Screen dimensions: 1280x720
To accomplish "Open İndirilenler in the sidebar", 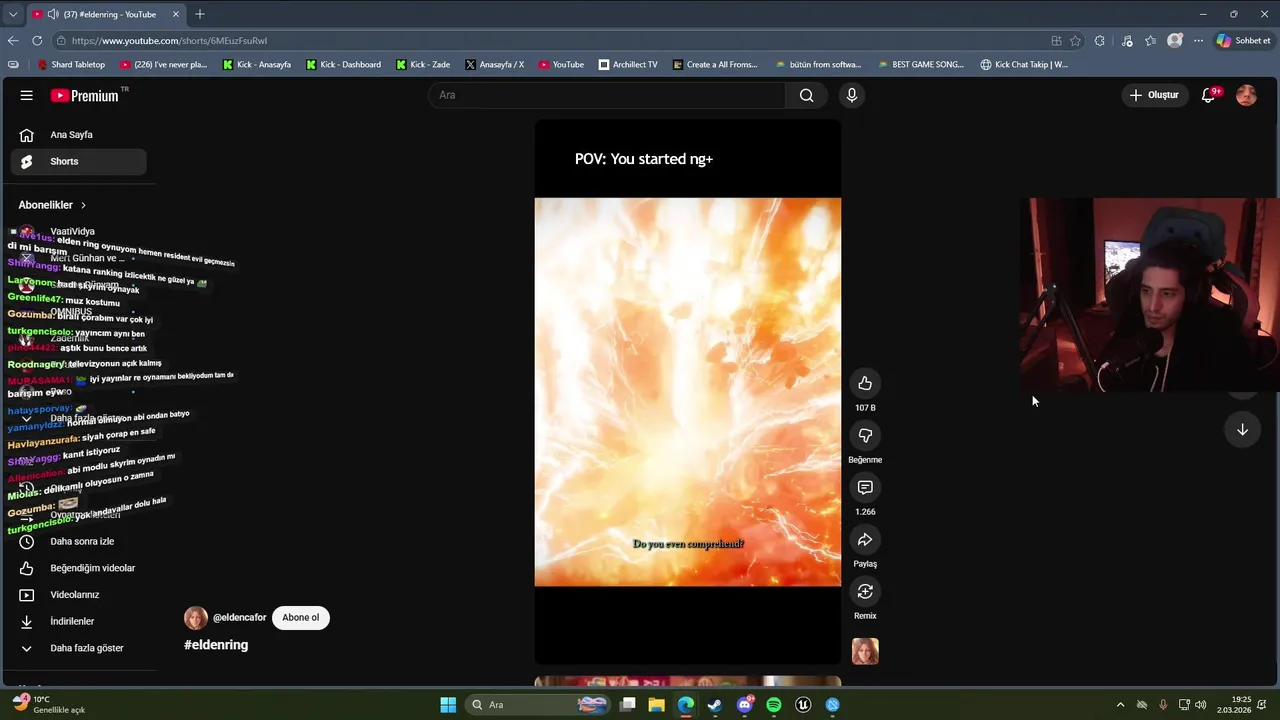I will coord(78,621).
